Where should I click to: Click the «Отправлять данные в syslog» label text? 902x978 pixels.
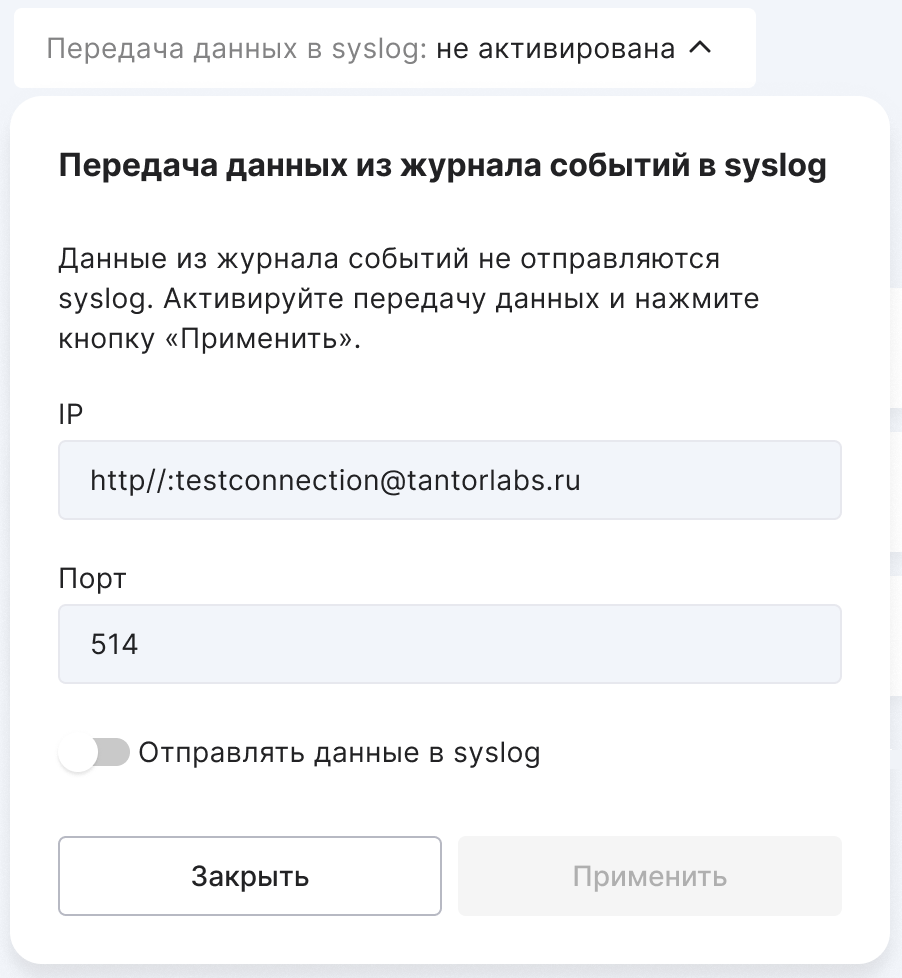click(339, 753)
